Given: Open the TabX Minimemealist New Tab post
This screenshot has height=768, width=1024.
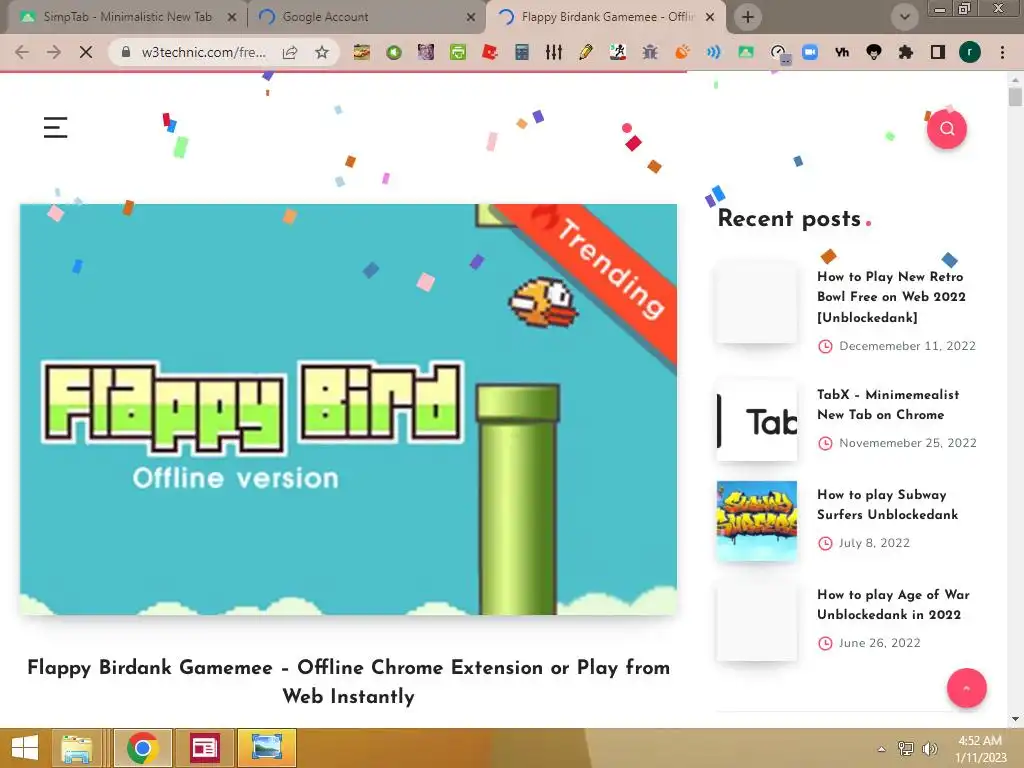Looking at the screenshot, I should pyautogui.click(x=888, y=404).
